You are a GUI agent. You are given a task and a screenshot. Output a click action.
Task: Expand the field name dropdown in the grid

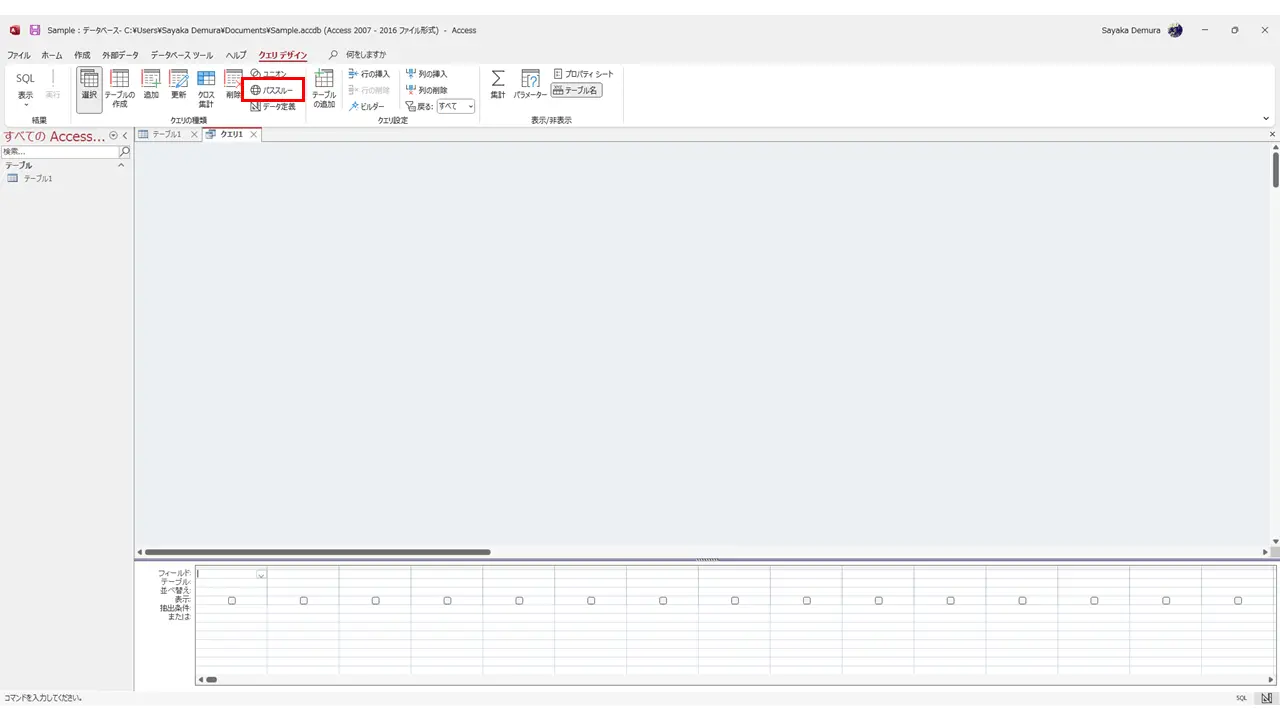coord(262,574)
